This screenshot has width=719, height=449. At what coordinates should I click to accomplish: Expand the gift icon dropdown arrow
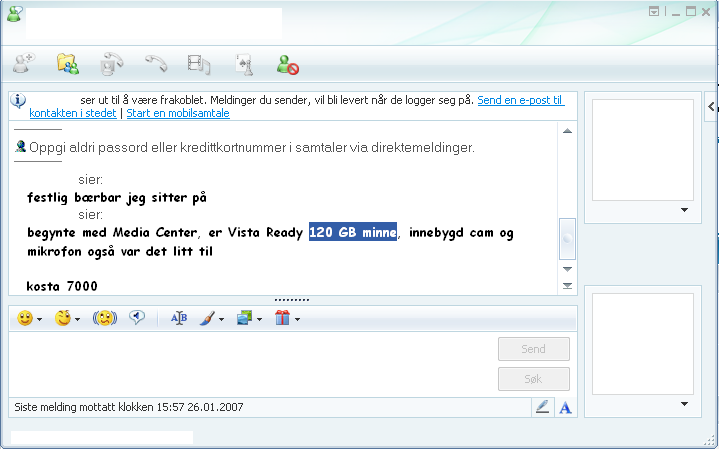coord(298,319)
